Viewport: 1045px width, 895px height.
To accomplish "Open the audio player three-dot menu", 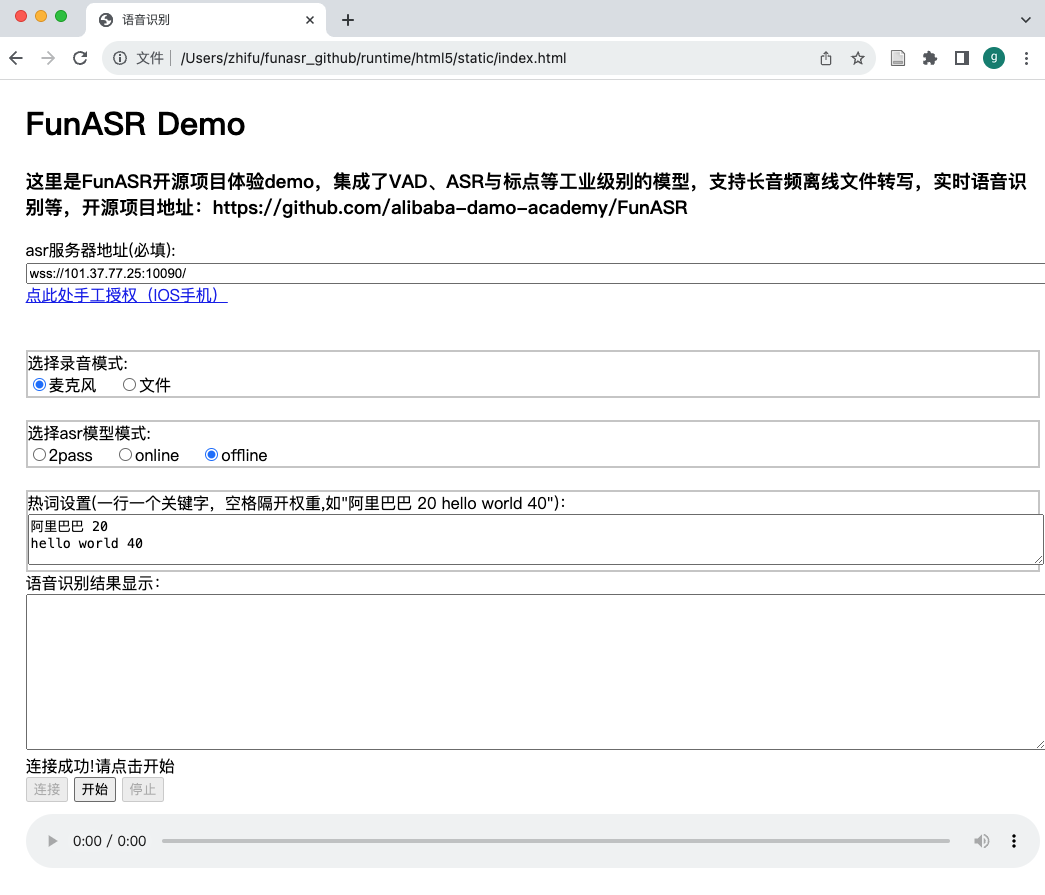I will tap(1013, 841).
